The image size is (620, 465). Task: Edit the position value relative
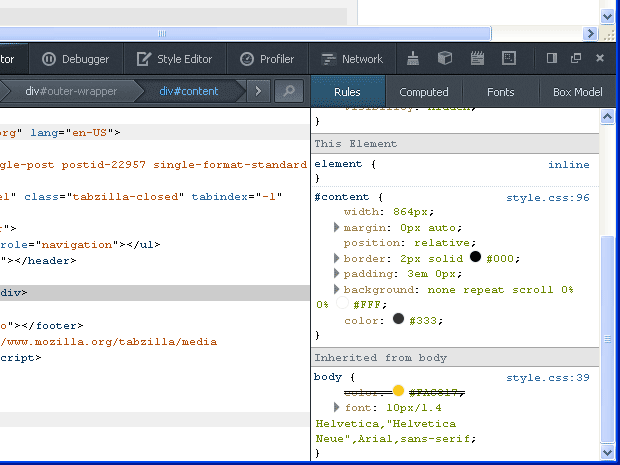(x=442, y=242)
